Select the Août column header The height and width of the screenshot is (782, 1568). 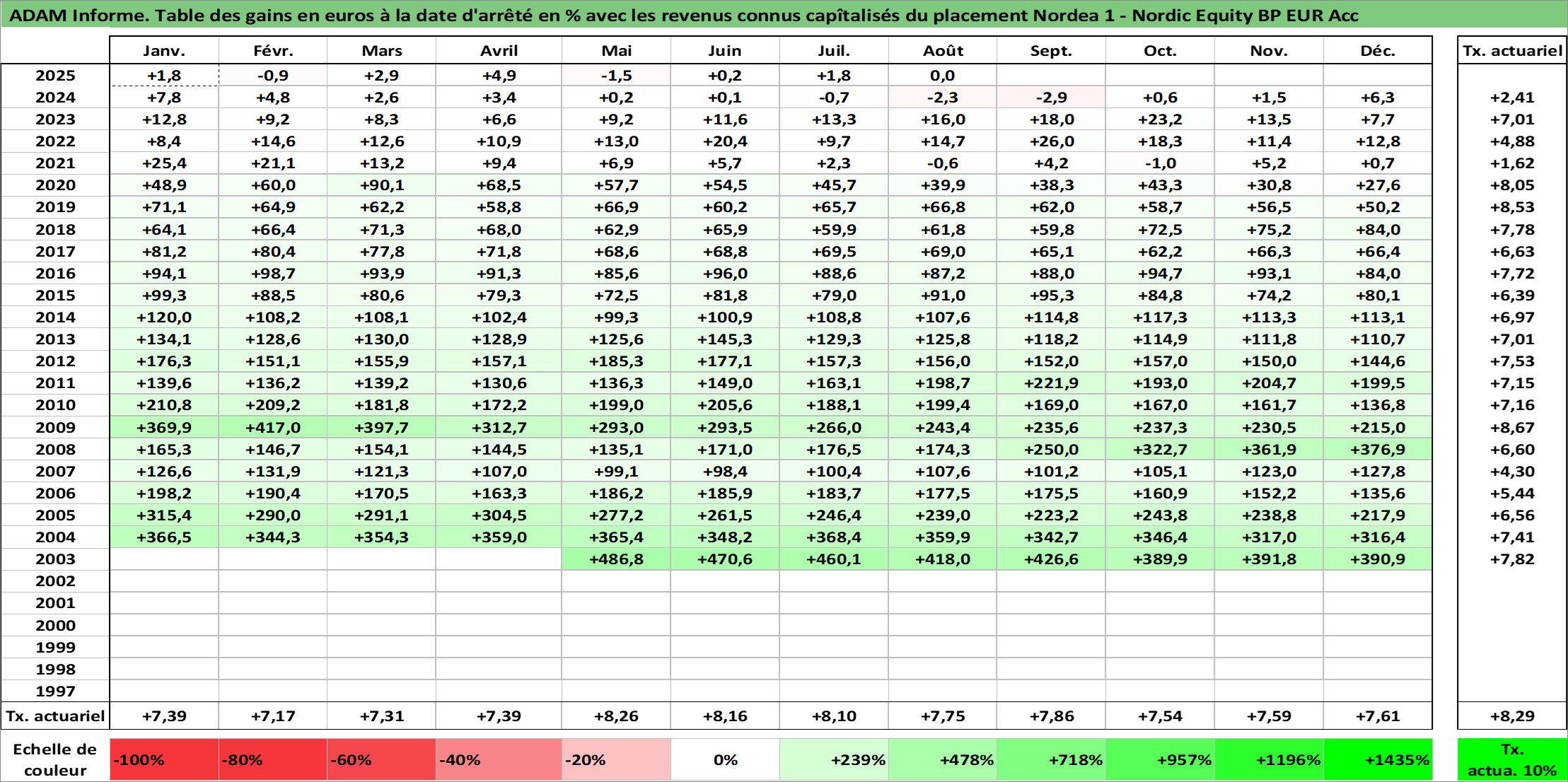pyautogui.click(x=943, y=51)
